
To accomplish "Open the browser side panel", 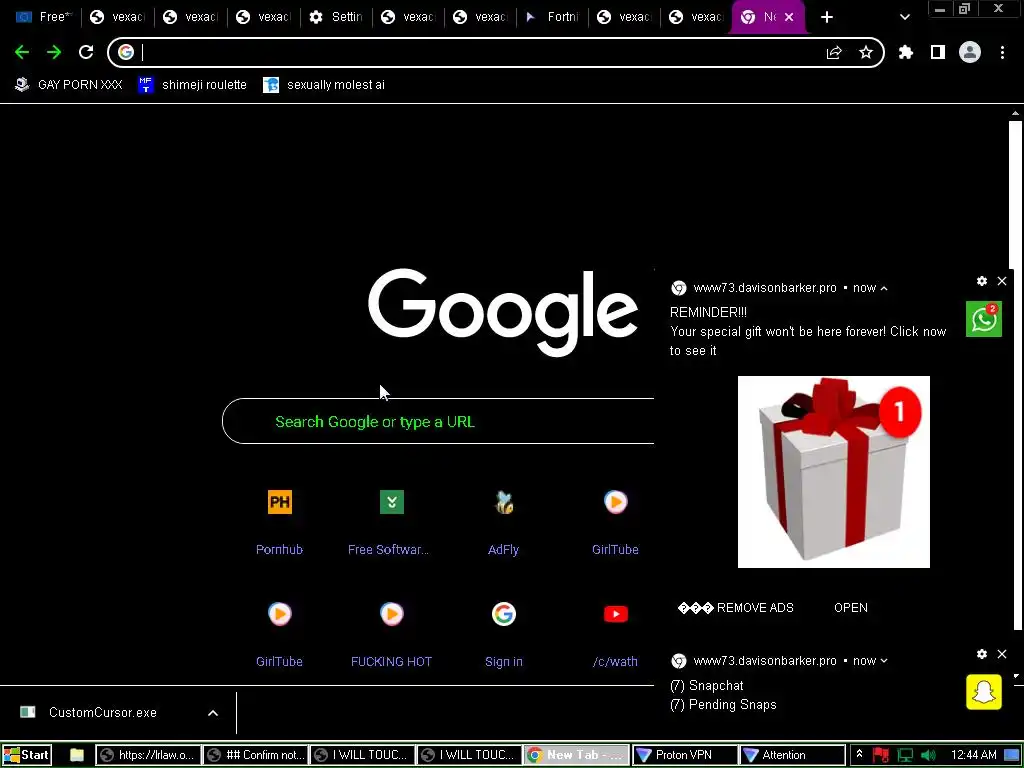I will [x=938, y=52].
